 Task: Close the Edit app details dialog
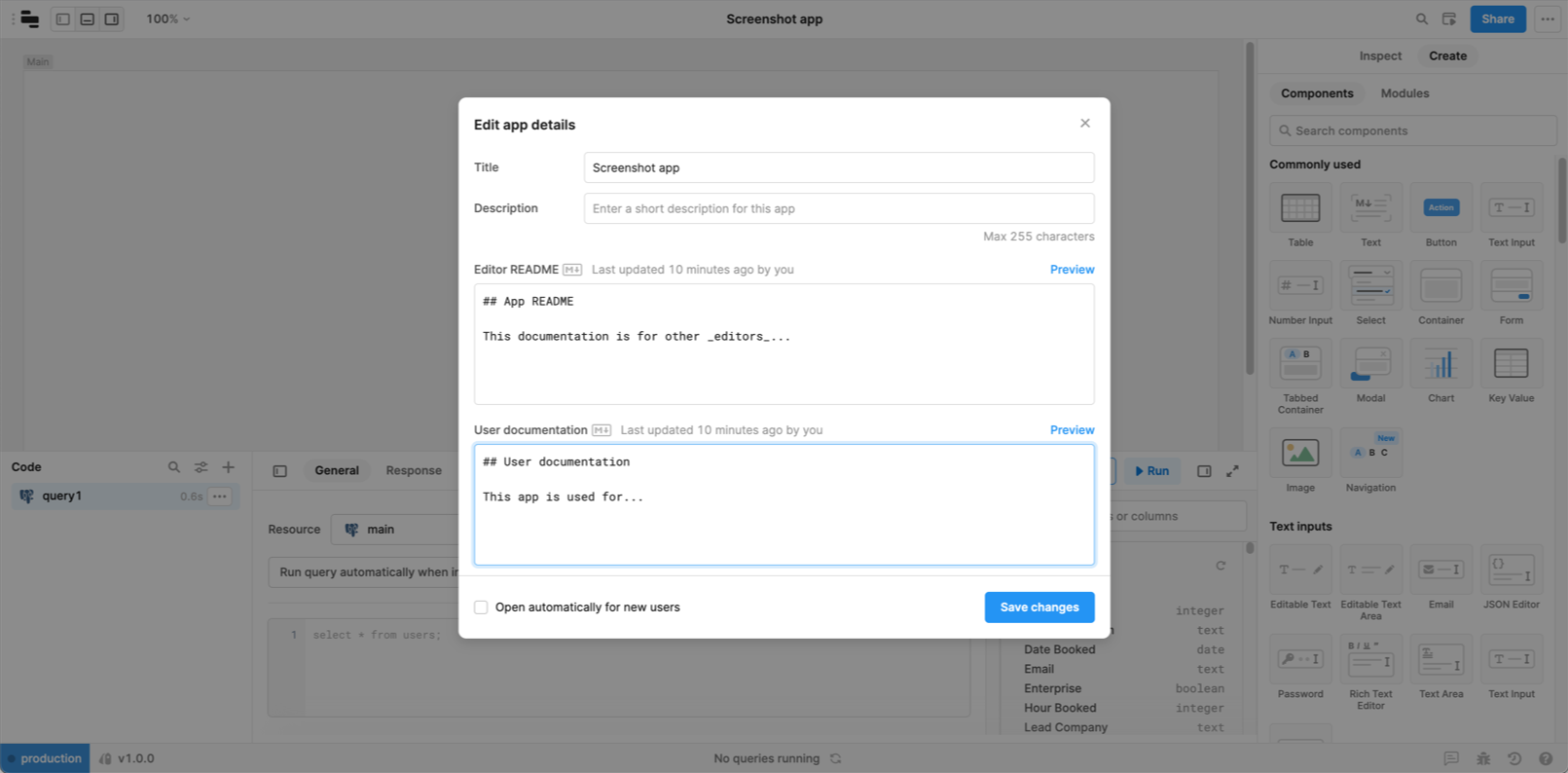coord(1084,123)
